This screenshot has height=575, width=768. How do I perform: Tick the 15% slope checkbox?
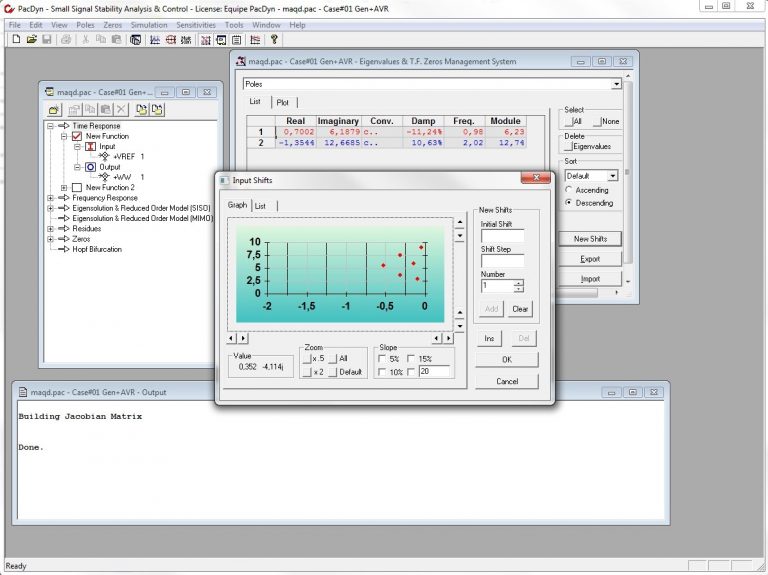point(412,359)
